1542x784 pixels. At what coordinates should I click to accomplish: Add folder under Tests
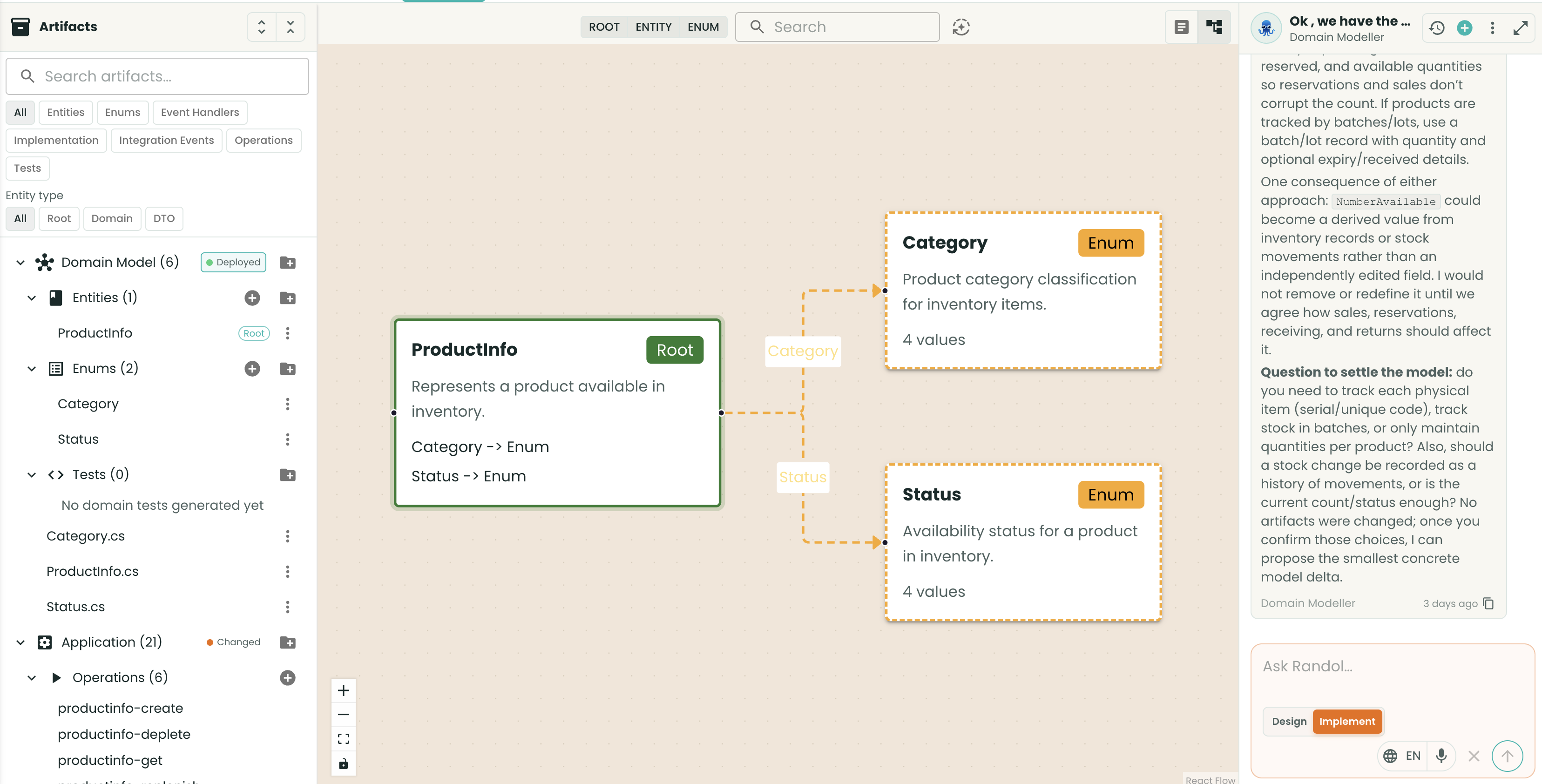tap(287, 474)
